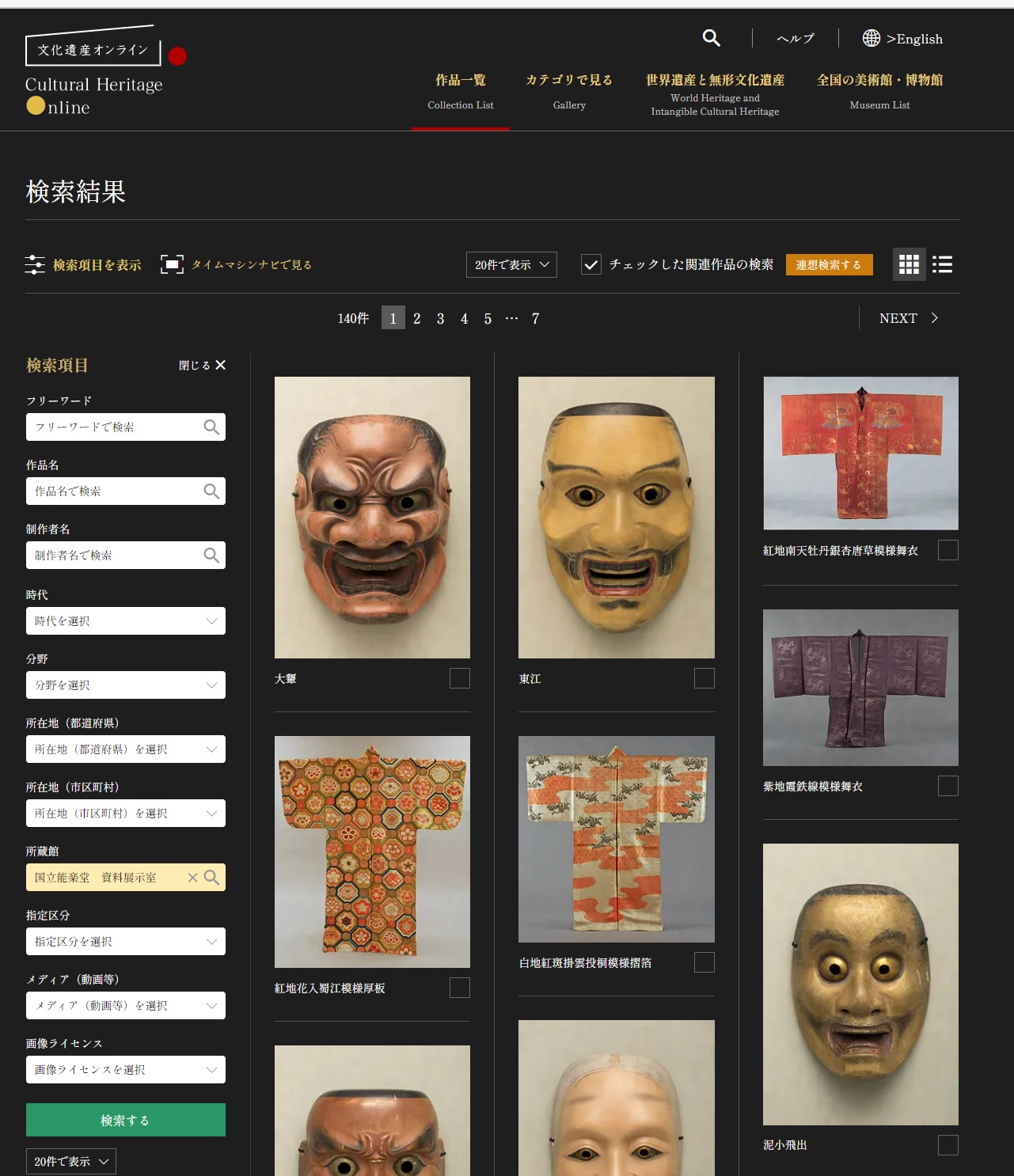The height and width of the screenshot is (1176, 1014).
Task: Go to results page 4
Action: (464, 318)
